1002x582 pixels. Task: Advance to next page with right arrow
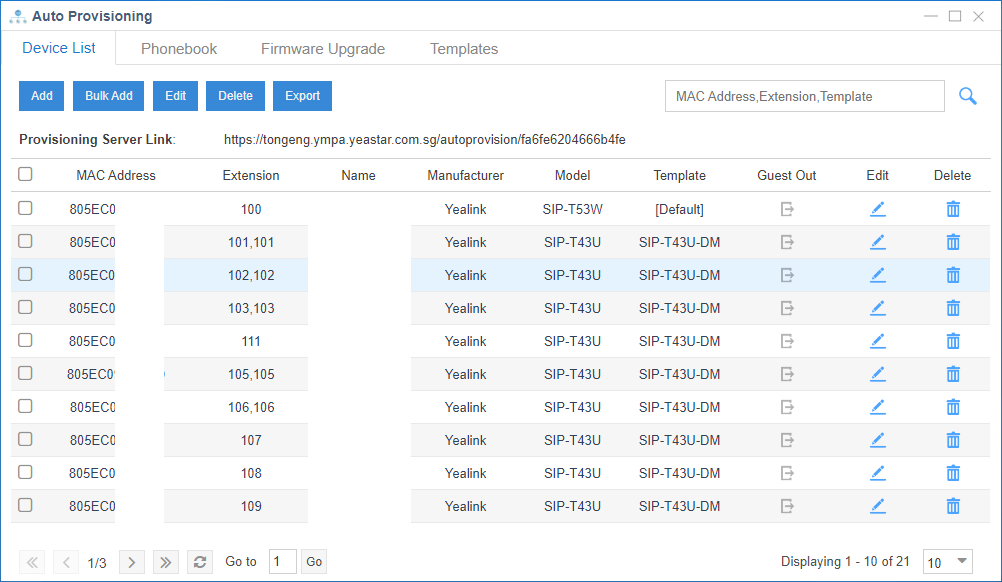pyautogui.click(x=131, y=562)
